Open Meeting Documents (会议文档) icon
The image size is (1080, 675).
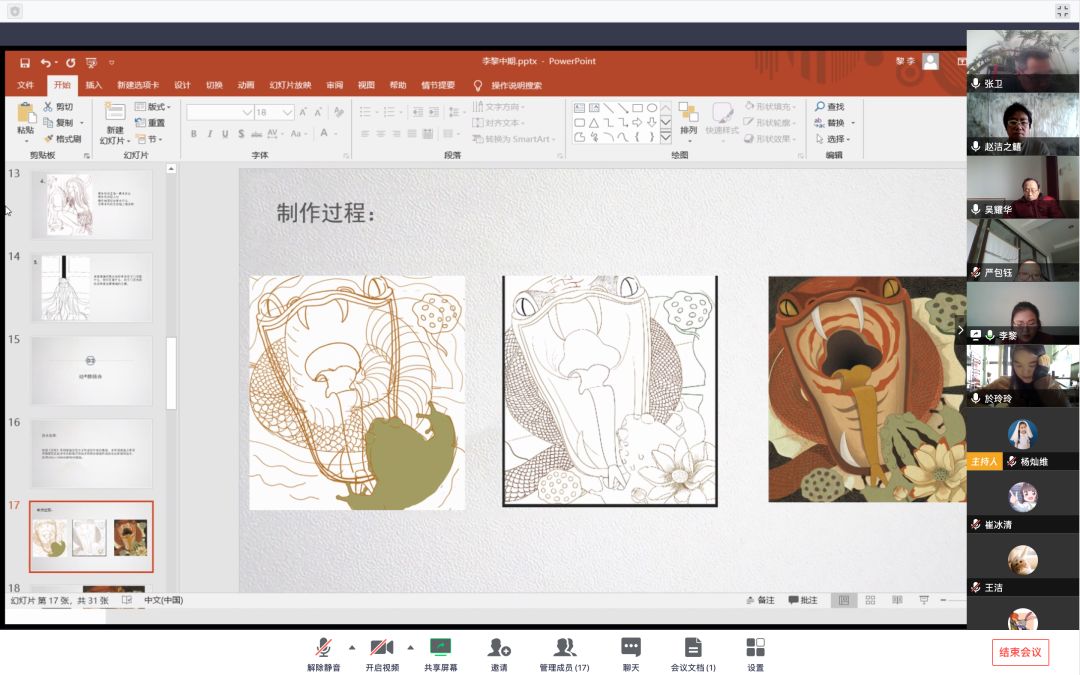coord(692,648)
